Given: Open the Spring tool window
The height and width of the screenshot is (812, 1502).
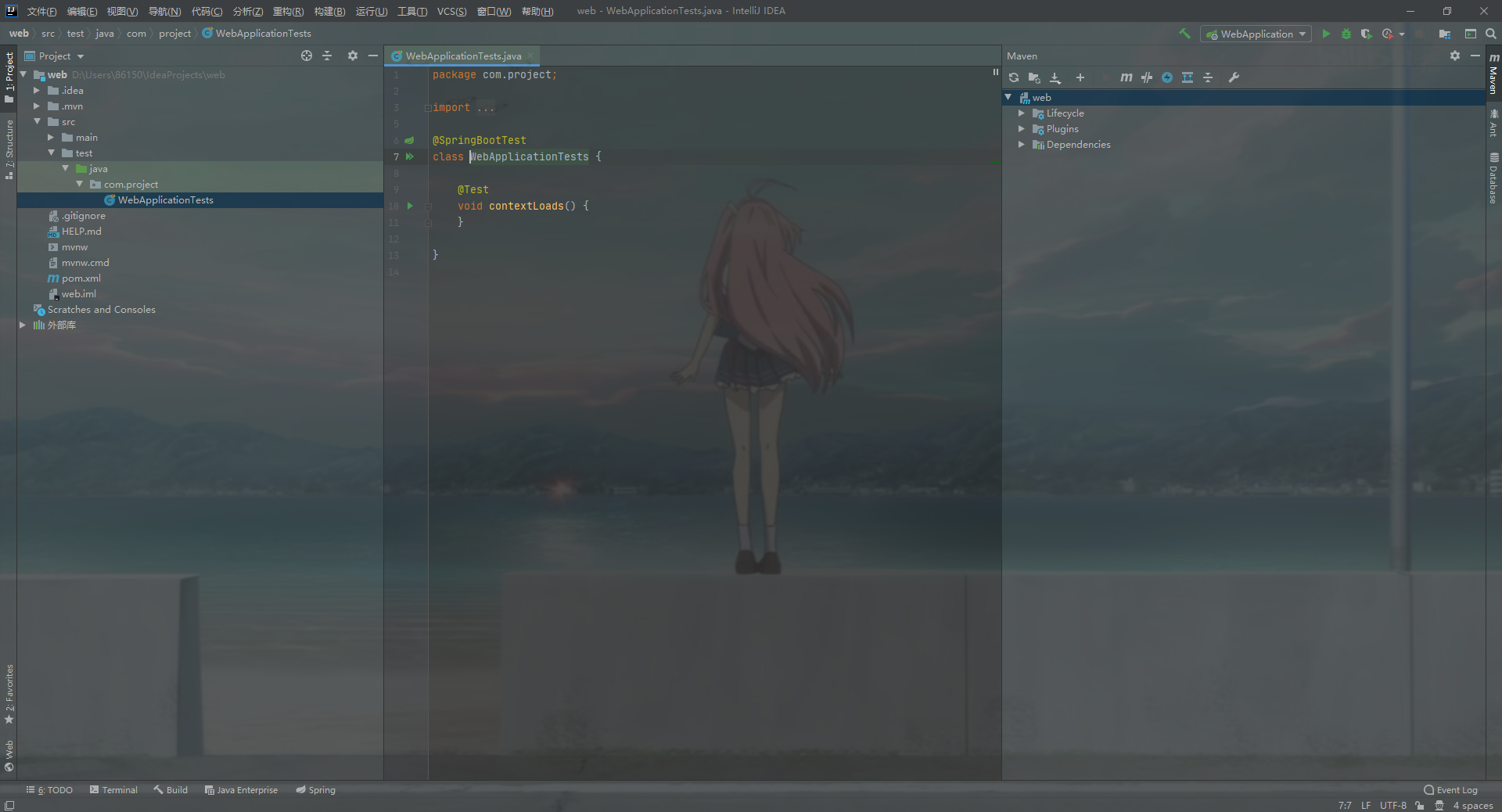Looking at the screenshot, I should (315, 790).
